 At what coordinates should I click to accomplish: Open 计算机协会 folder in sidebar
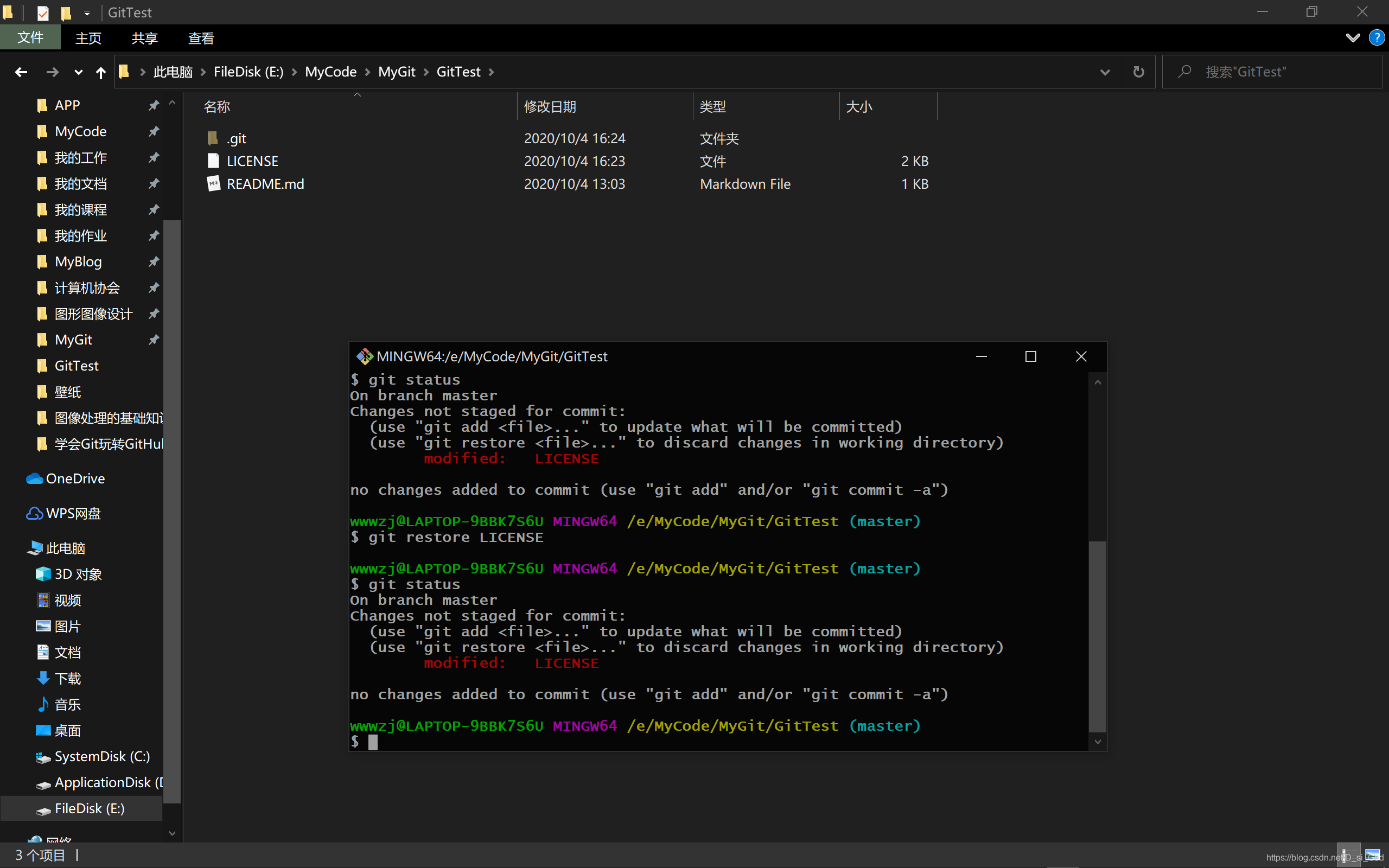point(87,288)
